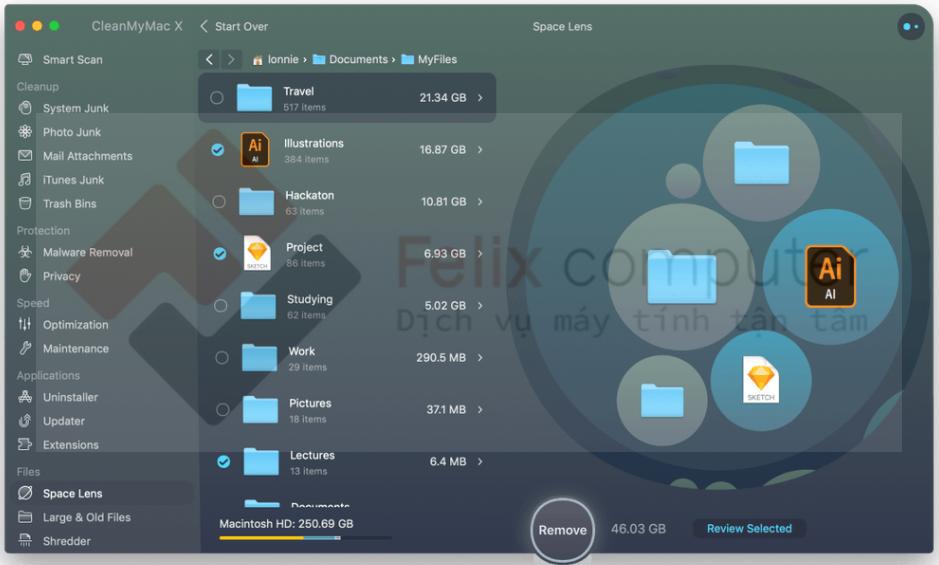Image resolution: width=939 pixels, height=565 pixels.
Task: Open the assistant dots icon top right
Action: [x=910, y=27]
